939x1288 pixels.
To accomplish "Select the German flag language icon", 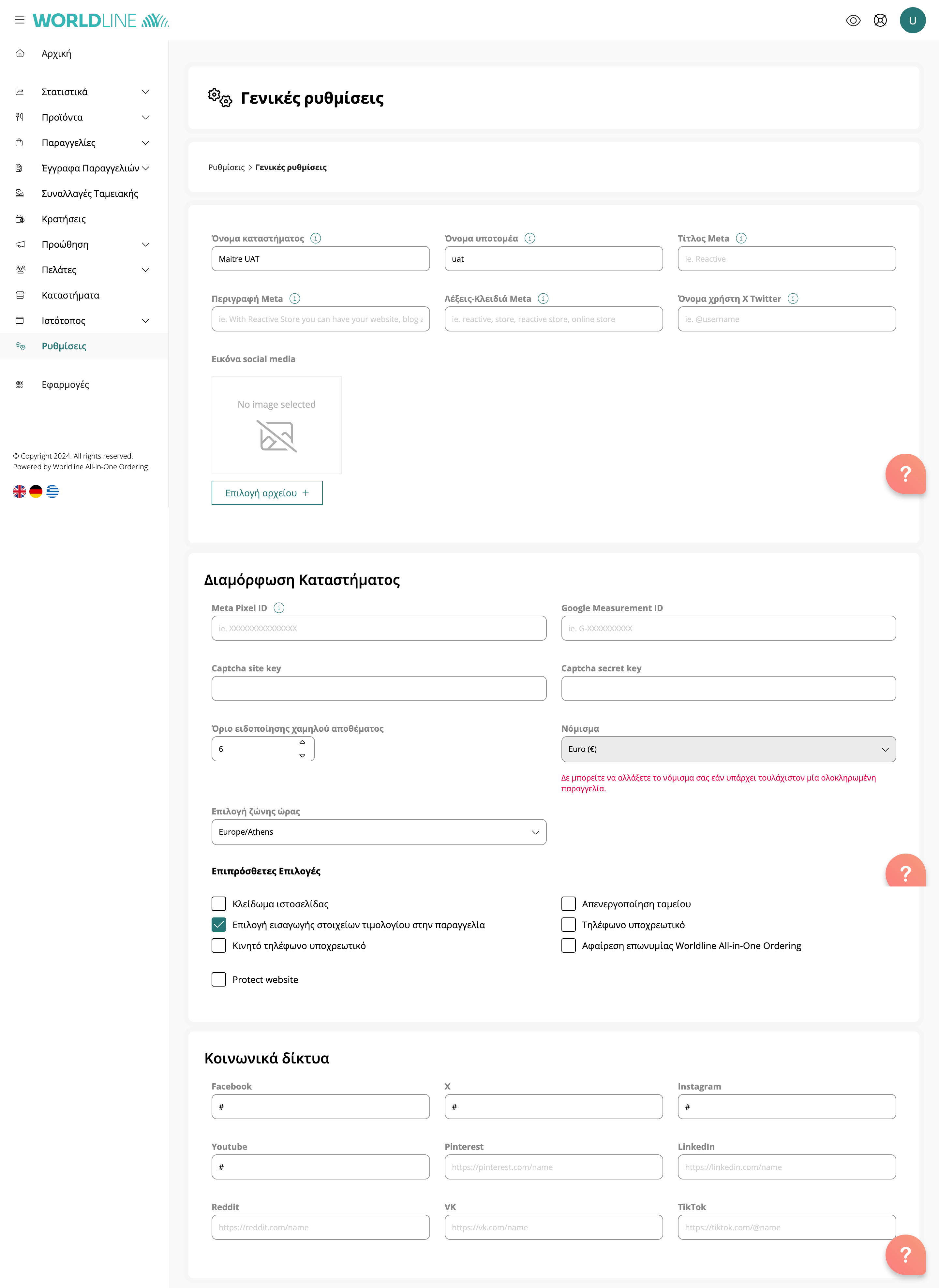I will coord(36,491).
